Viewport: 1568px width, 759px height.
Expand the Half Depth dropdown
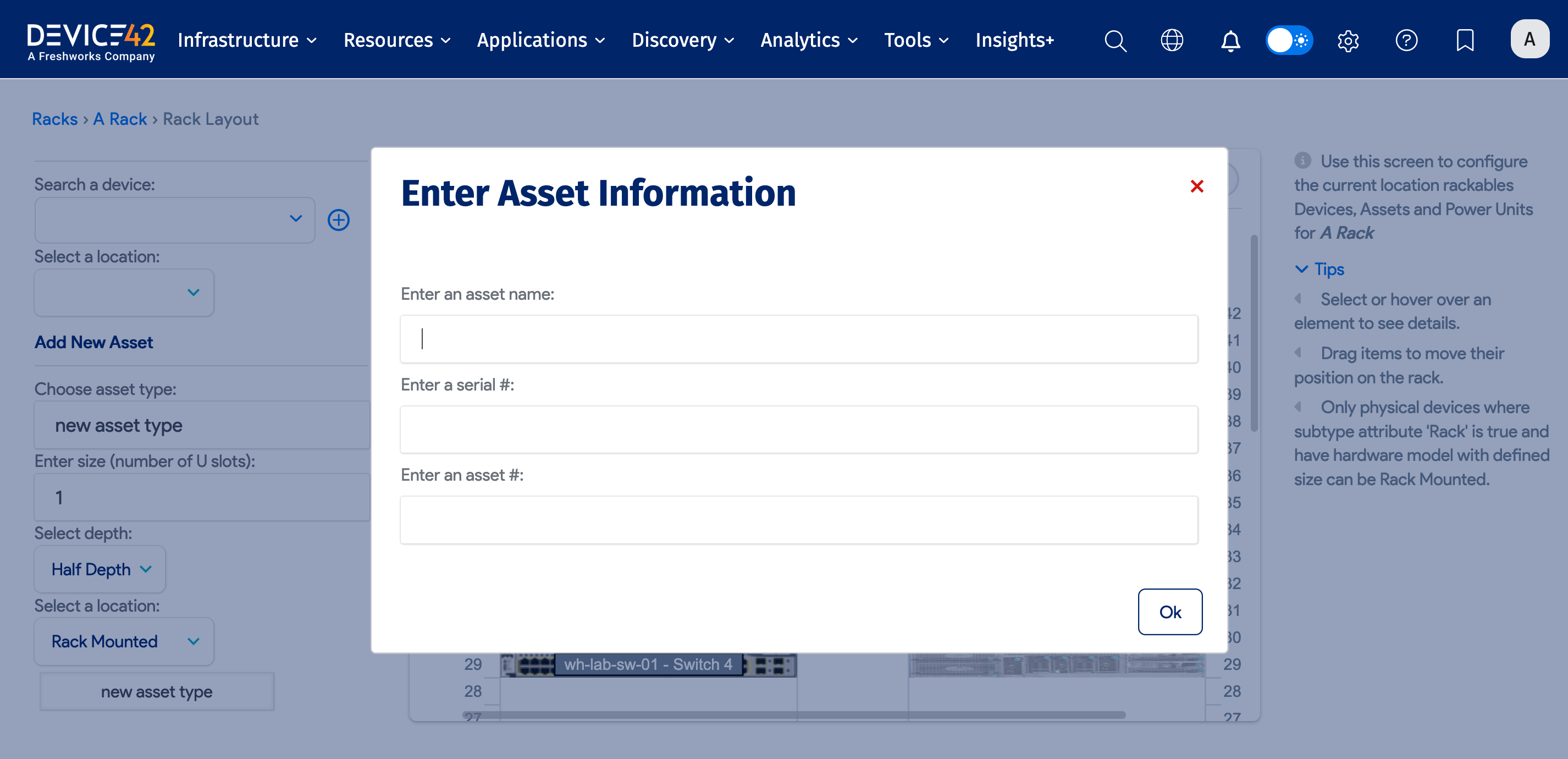click(x=100, y=569)
